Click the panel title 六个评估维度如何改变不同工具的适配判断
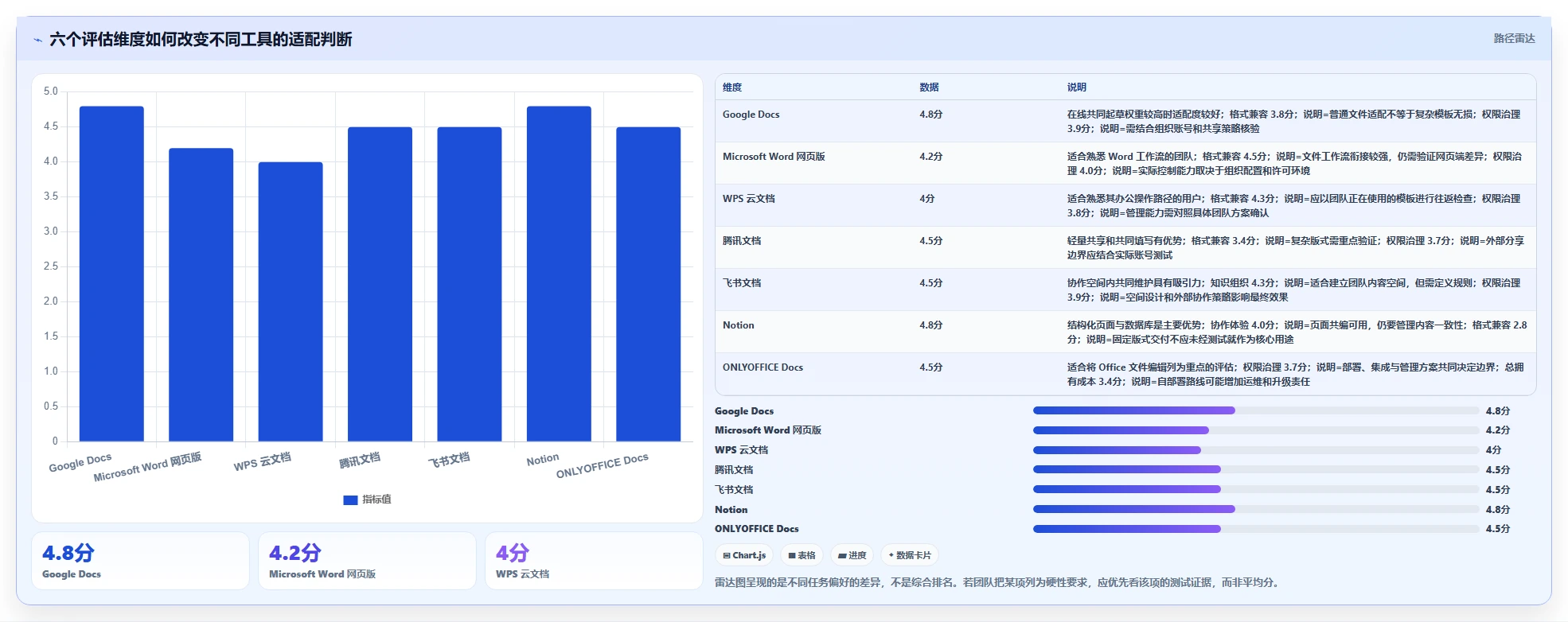This screenshot has height=622, width=1568. [x=201, y=39]
